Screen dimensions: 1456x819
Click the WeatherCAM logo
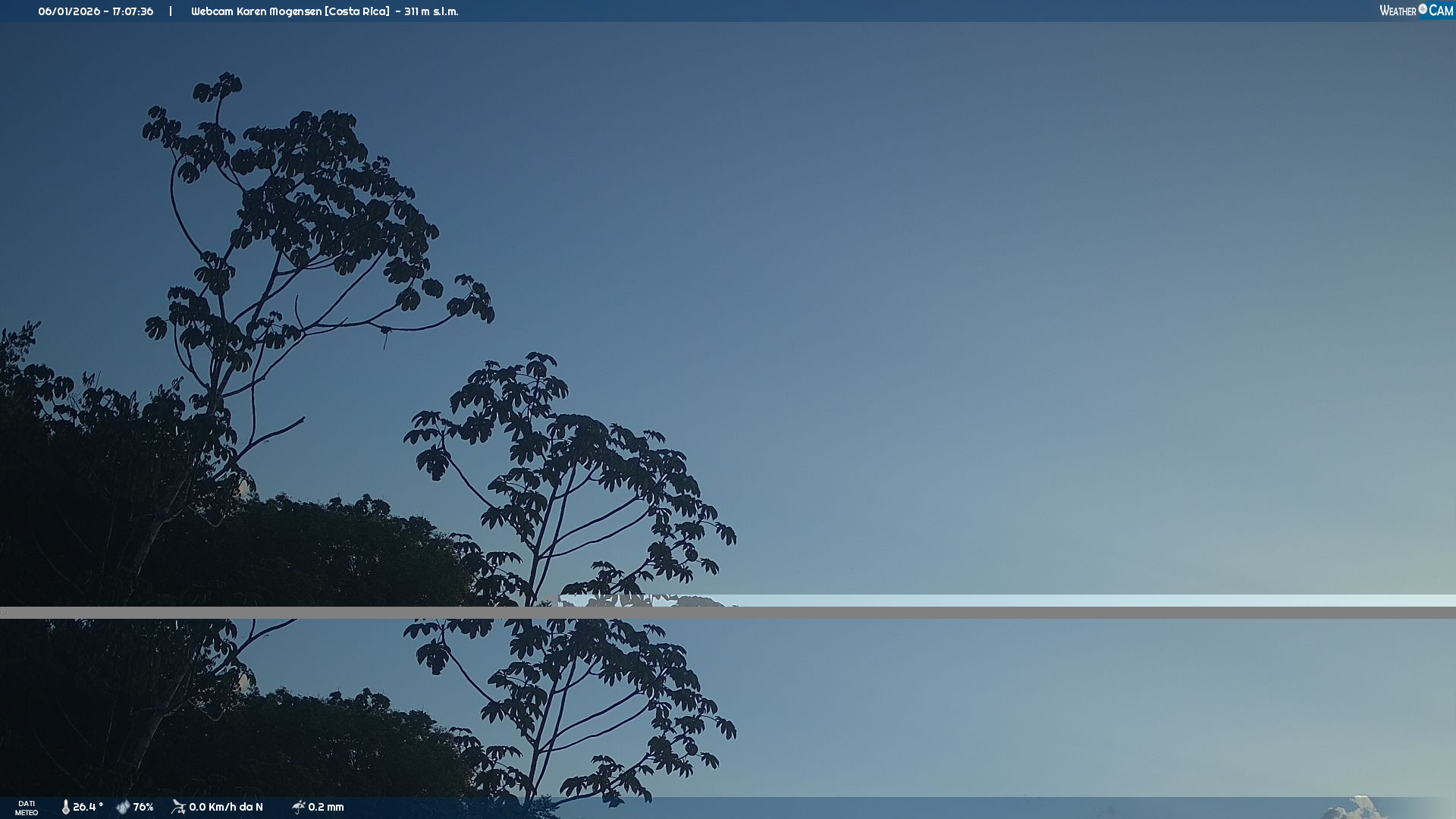tap(1415, 11)
